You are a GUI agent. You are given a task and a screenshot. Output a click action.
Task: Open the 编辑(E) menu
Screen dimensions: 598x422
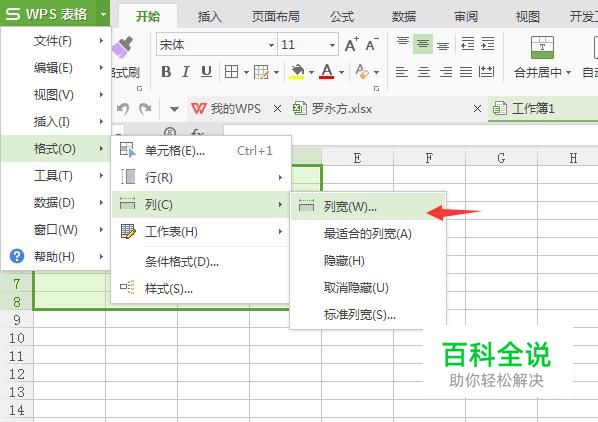[x=56, y=67]
